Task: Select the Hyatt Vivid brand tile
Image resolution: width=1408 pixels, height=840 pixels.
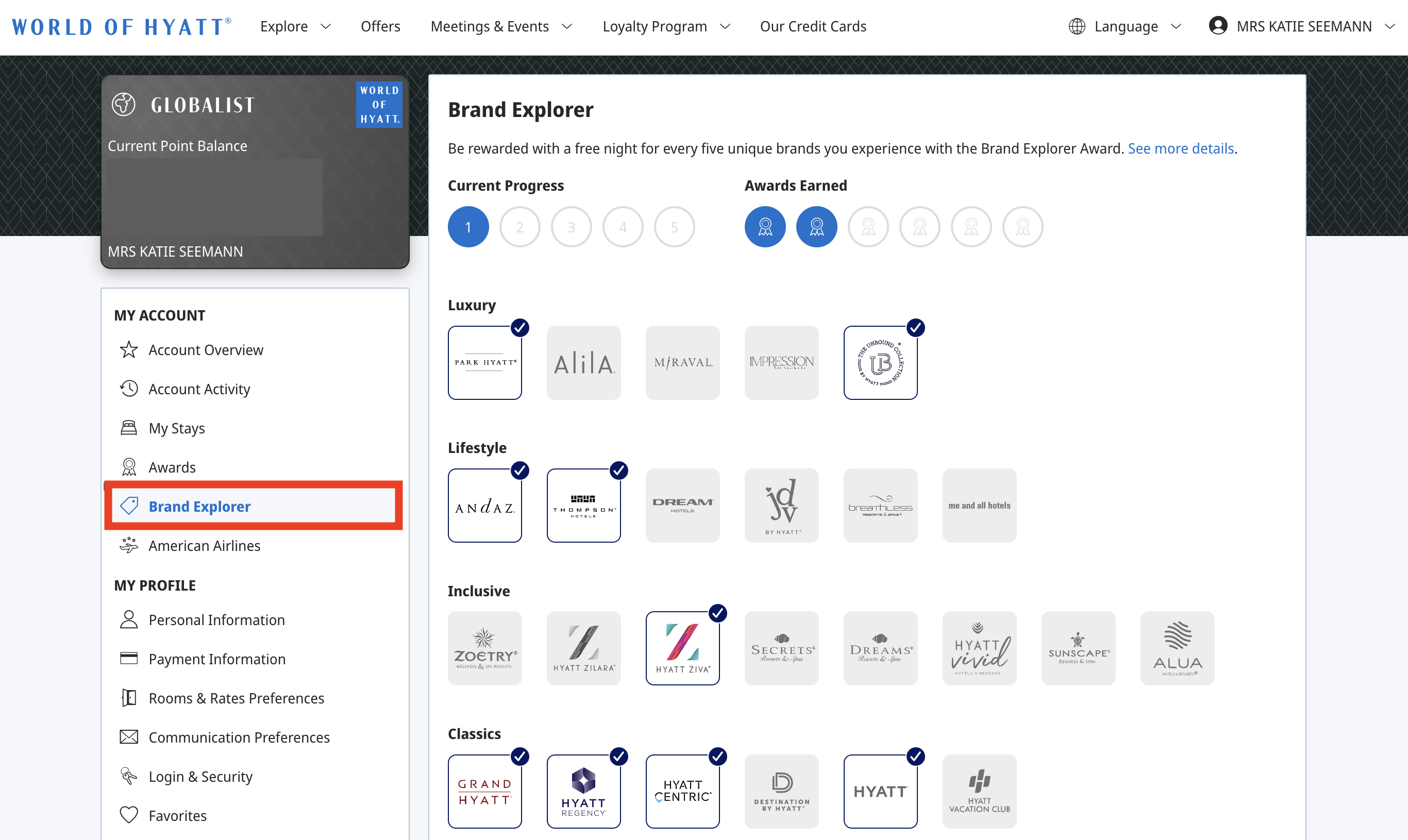Action: coord(980,648)
